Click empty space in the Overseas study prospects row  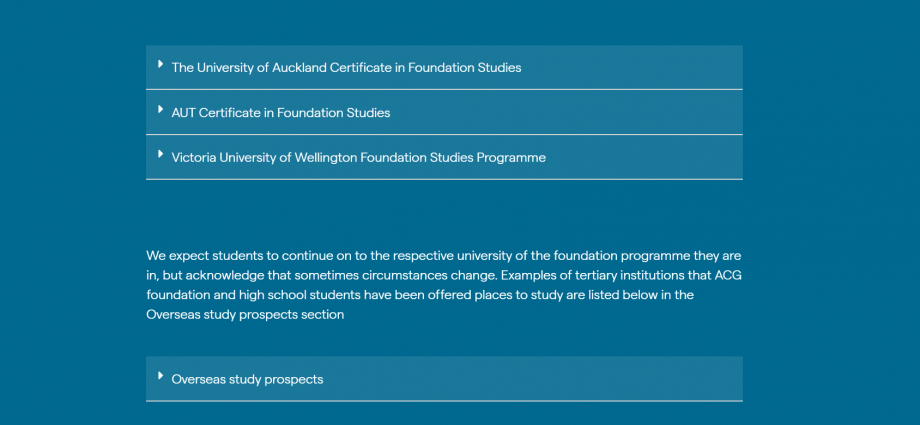coord(533,379)
